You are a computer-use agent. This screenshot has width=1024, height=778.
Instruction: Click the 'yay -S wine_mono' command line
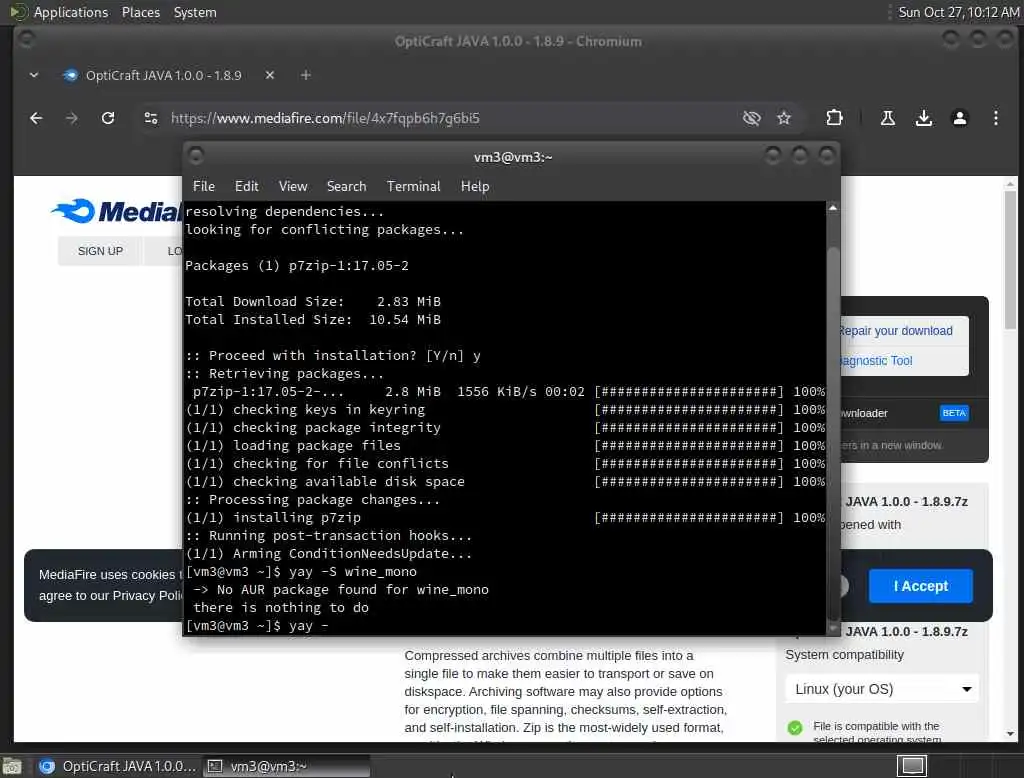tap(302, 572)
